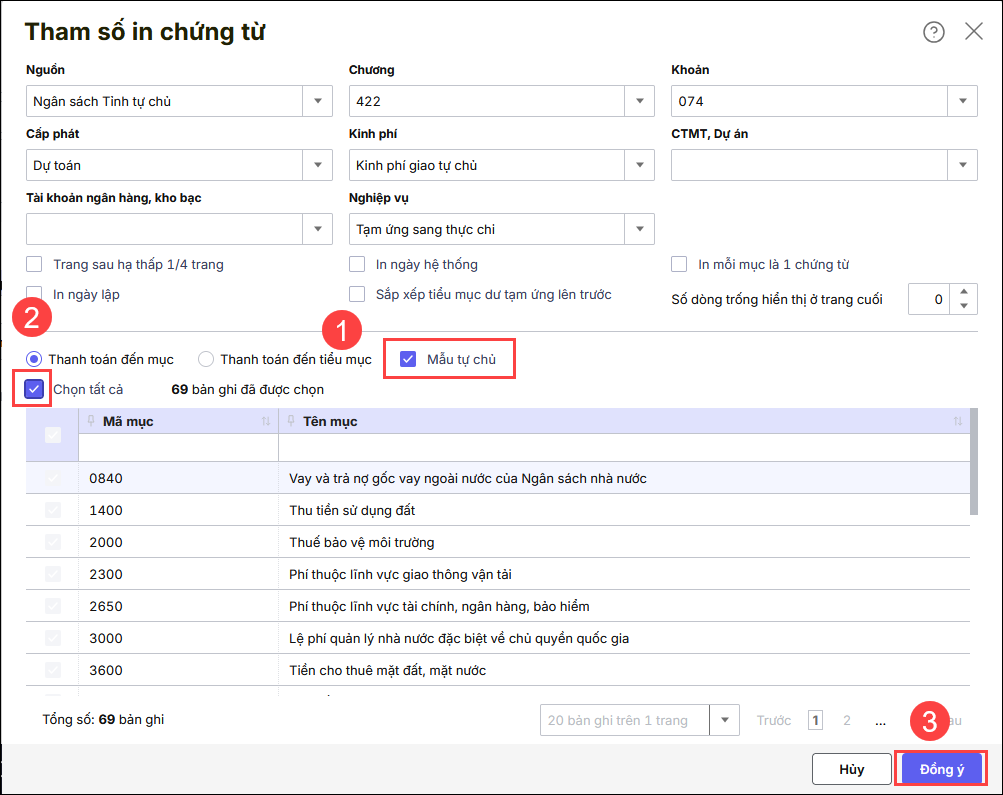The image size is (1003, 795).
Task: Click pin icon in Mã mục header
Action: pos(91,421)
